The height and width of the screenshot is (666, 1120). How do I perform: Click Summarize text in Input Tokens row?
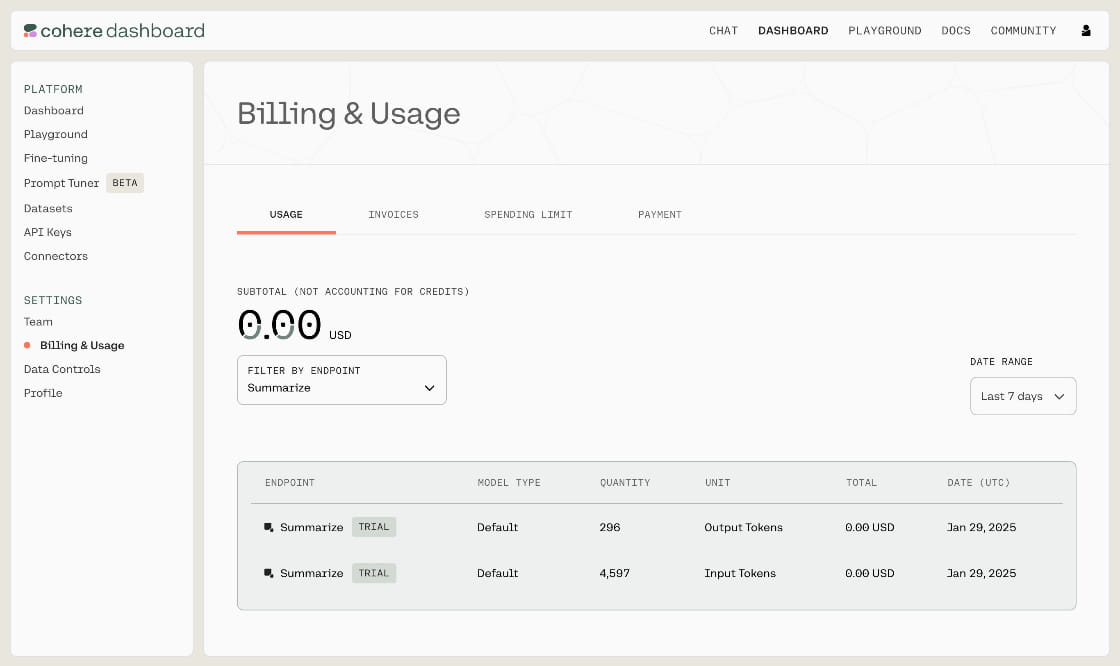point(311,573)
